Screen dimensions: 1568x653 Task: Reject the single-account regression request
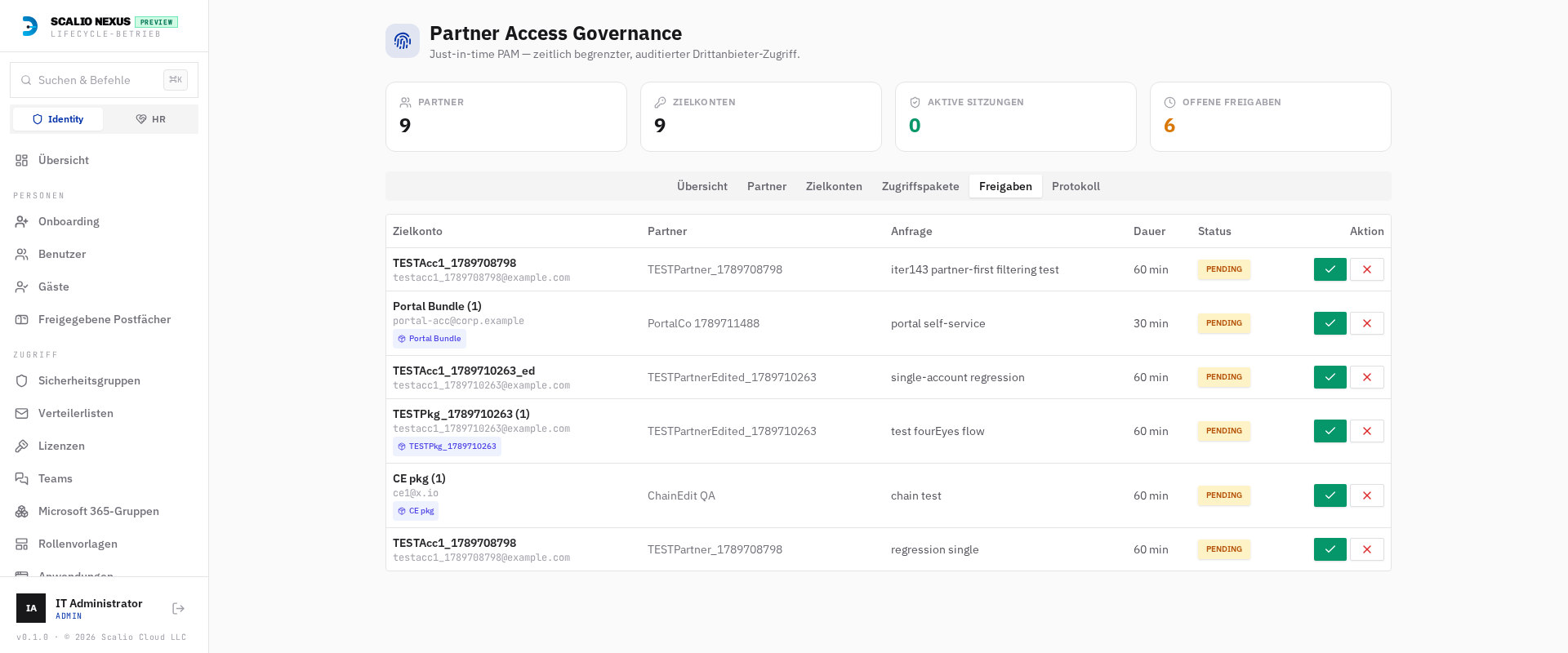pos(1366,377)
